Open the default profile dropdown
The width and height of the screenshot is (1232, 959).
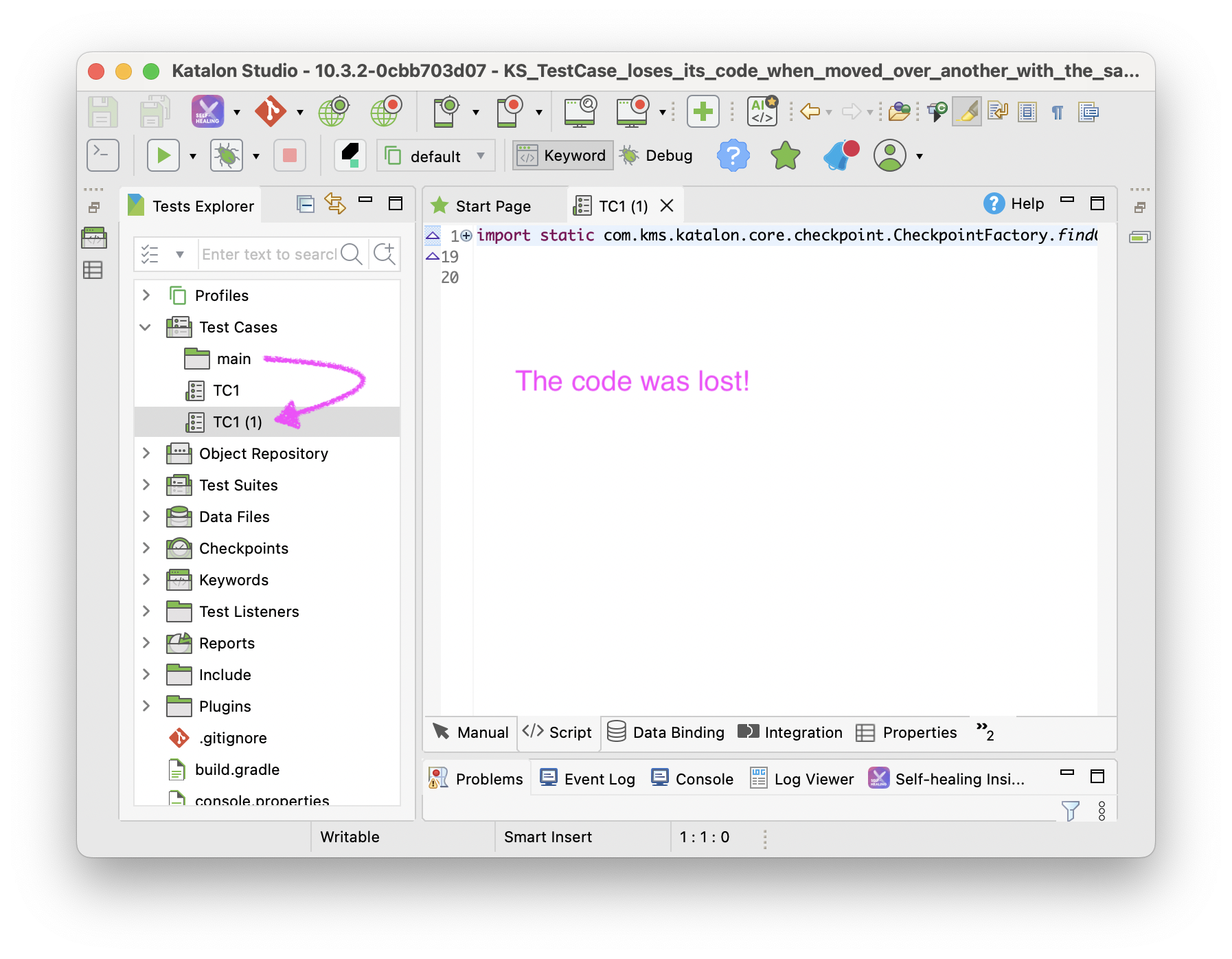click(436, 157)
